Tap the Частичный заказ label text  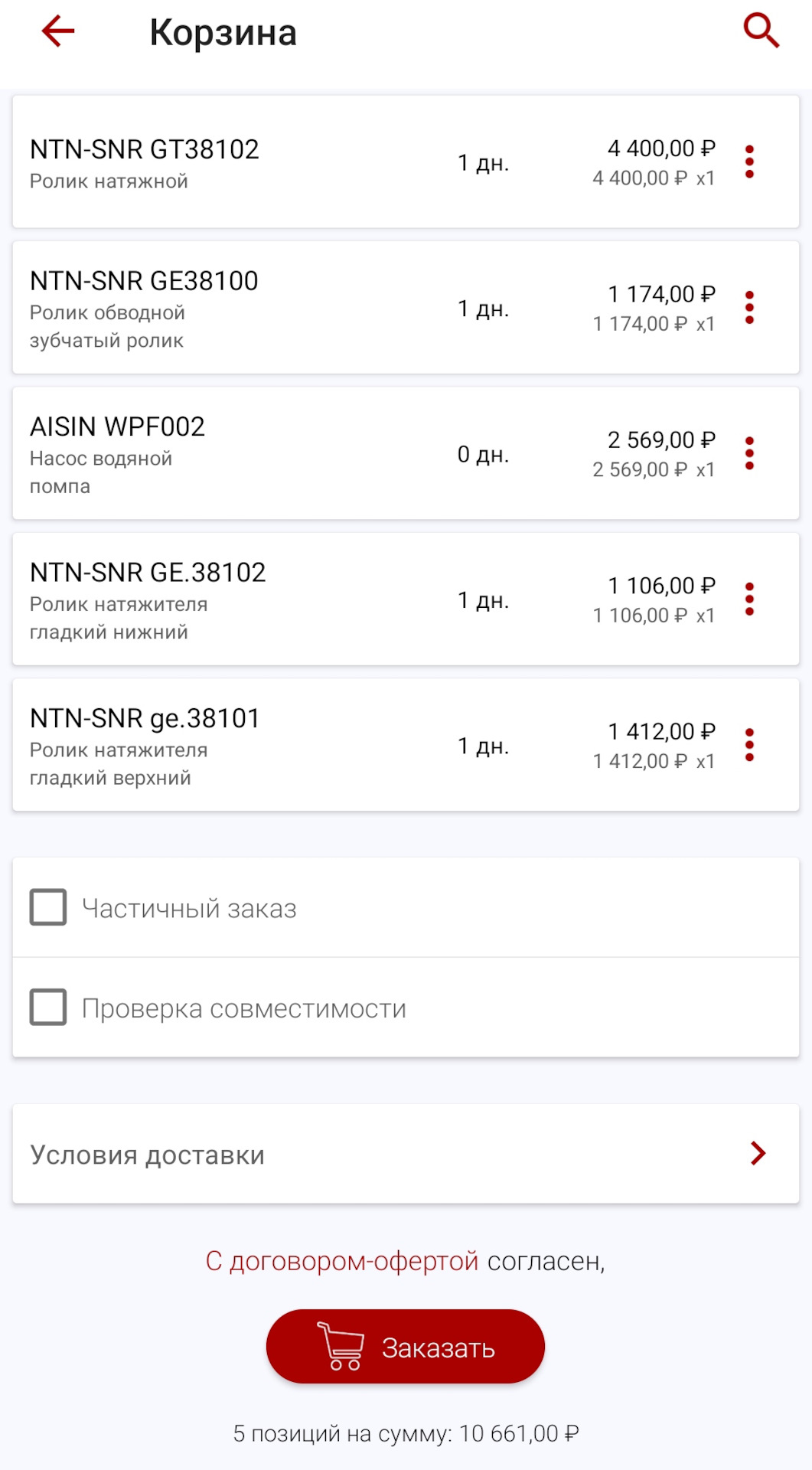tap(189, 909)
